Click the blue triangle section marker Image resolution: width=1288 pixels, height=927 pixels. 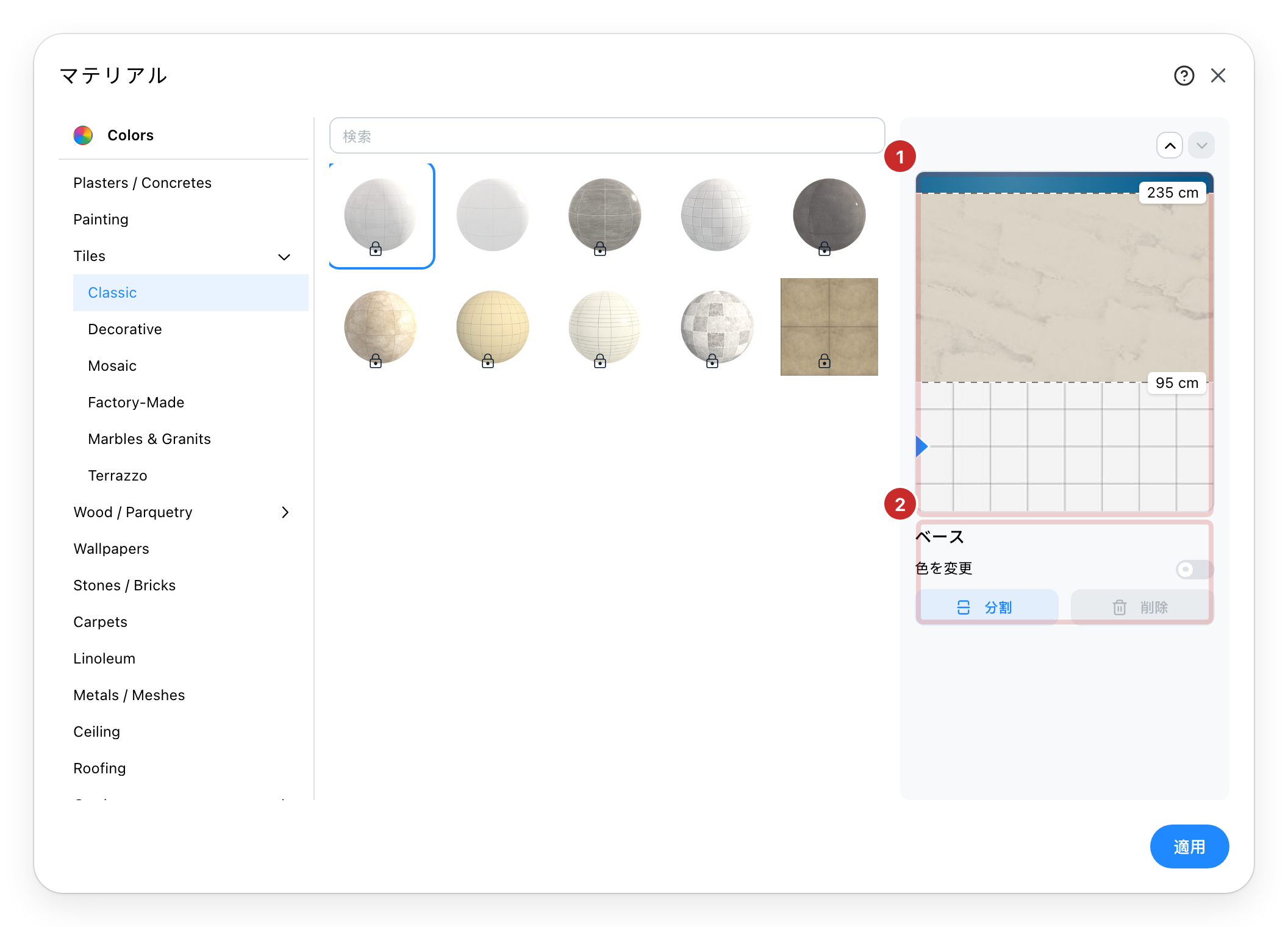pos(922,446)
